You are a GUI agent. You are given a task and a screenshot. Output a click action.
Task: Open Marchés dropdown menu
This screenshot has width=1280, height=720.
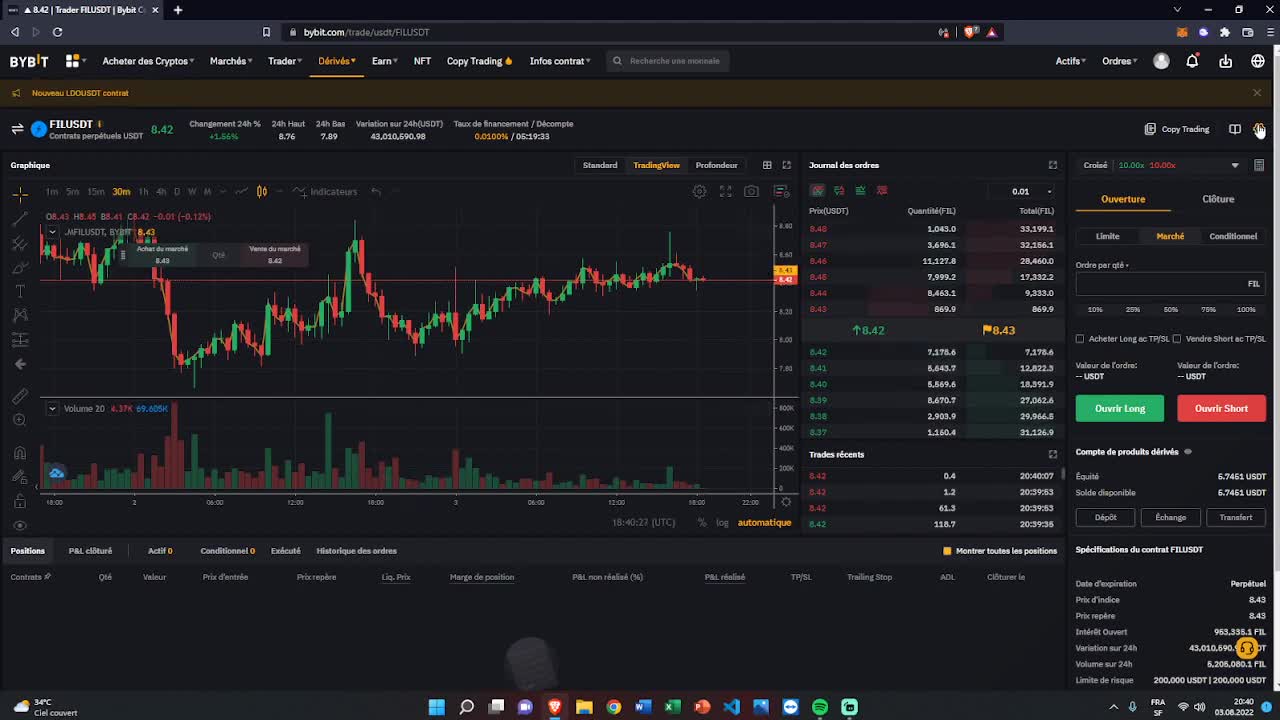click(x=231, y=61)
